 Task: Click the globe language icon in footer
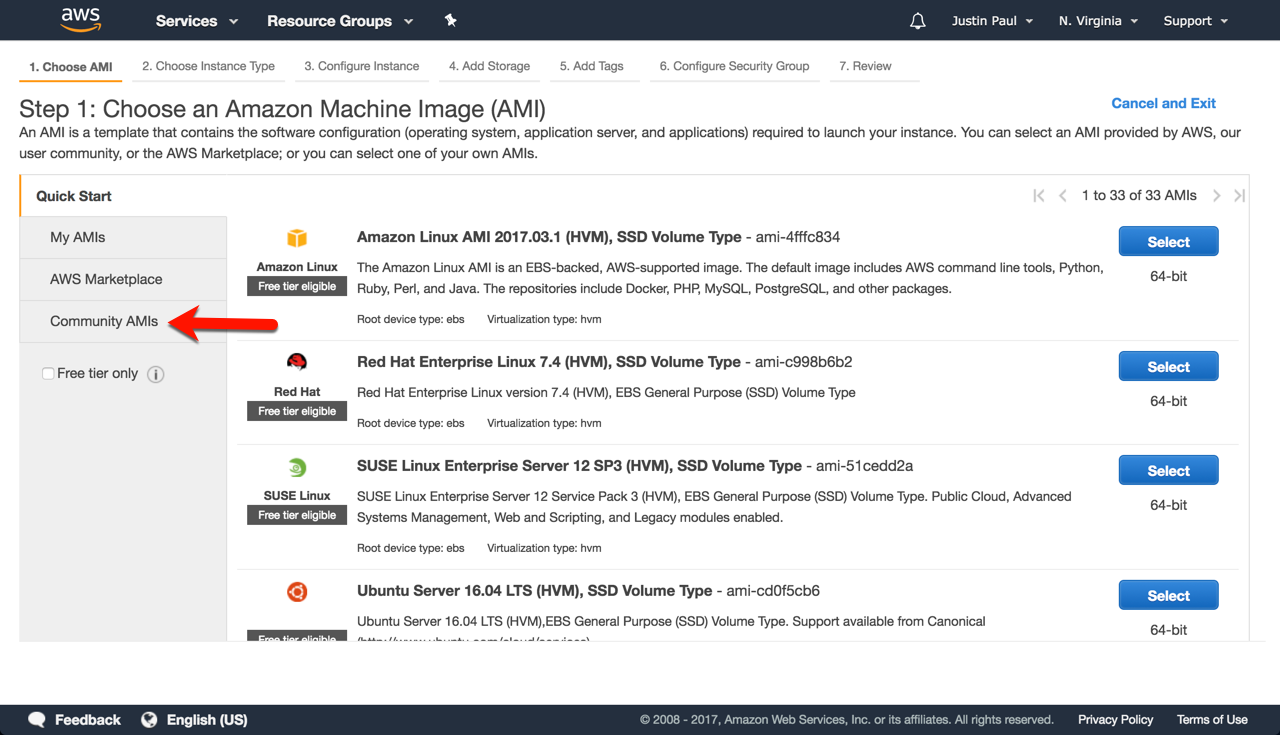[x=150, y=720]
